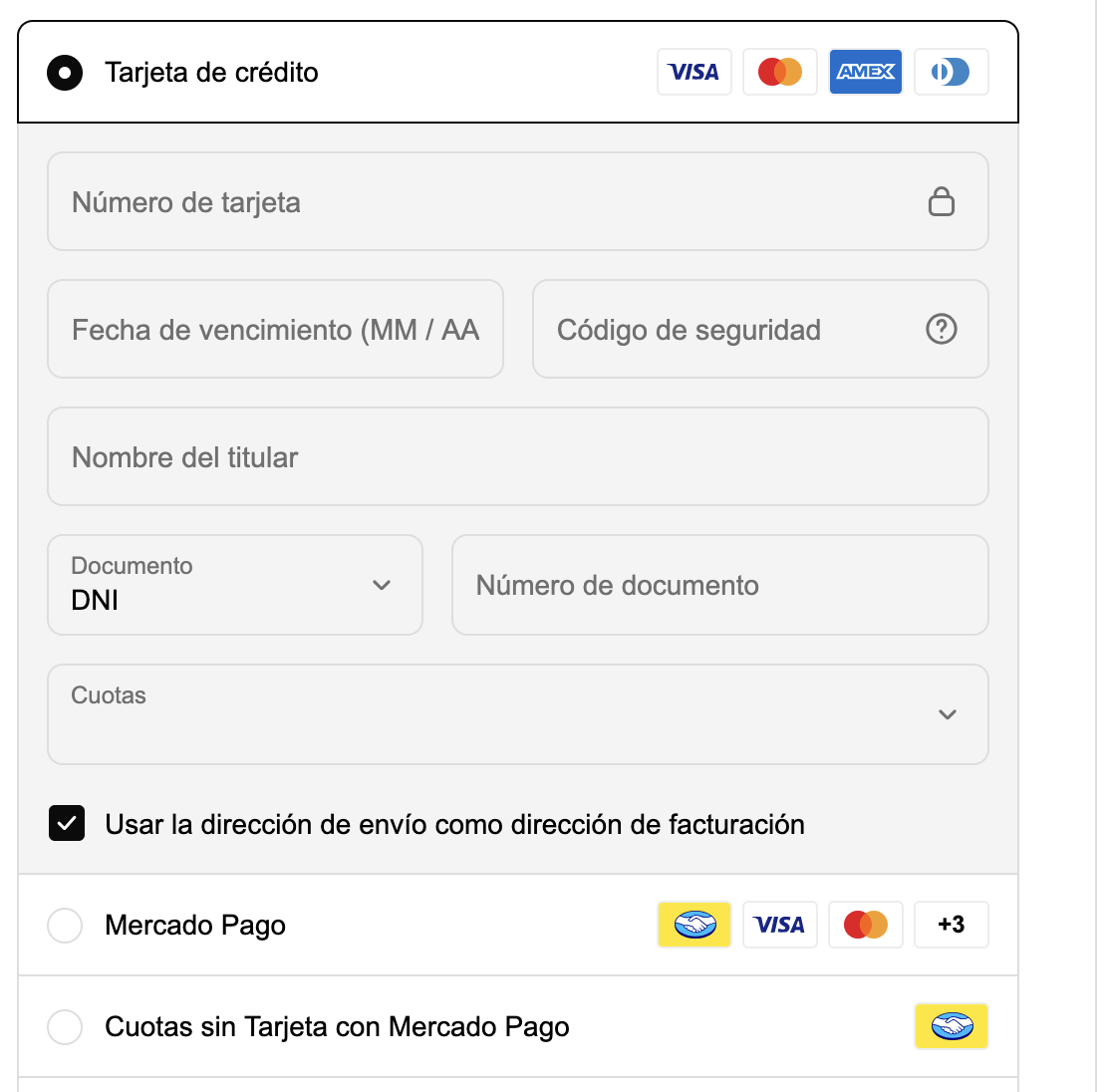Click the +3 more payment methods badge
This screenshot has height=1092, width=1106.
[952, 925]
